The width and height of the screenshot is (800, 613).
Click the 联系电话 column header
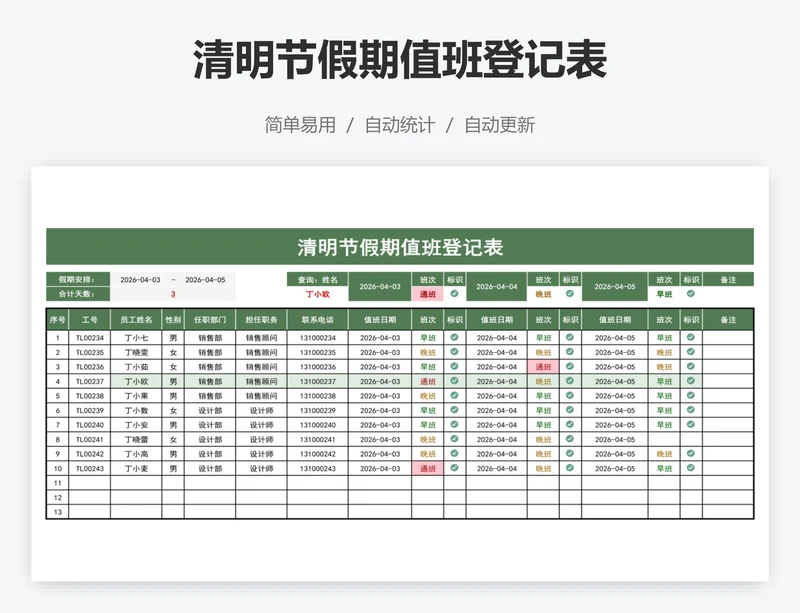point(317,320)
